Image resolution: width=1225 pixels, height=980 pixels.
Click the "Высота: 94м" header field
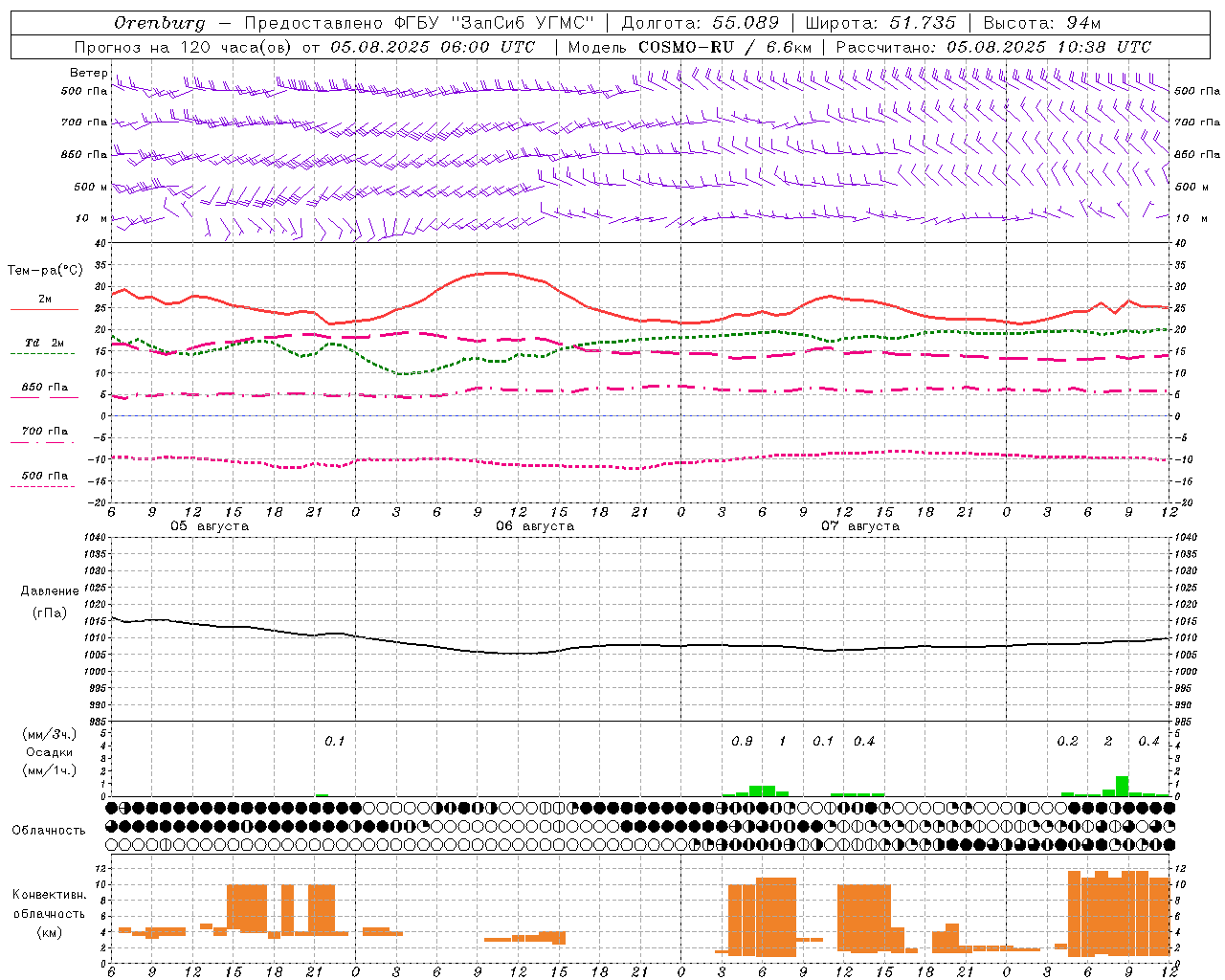pos(1042,23)
